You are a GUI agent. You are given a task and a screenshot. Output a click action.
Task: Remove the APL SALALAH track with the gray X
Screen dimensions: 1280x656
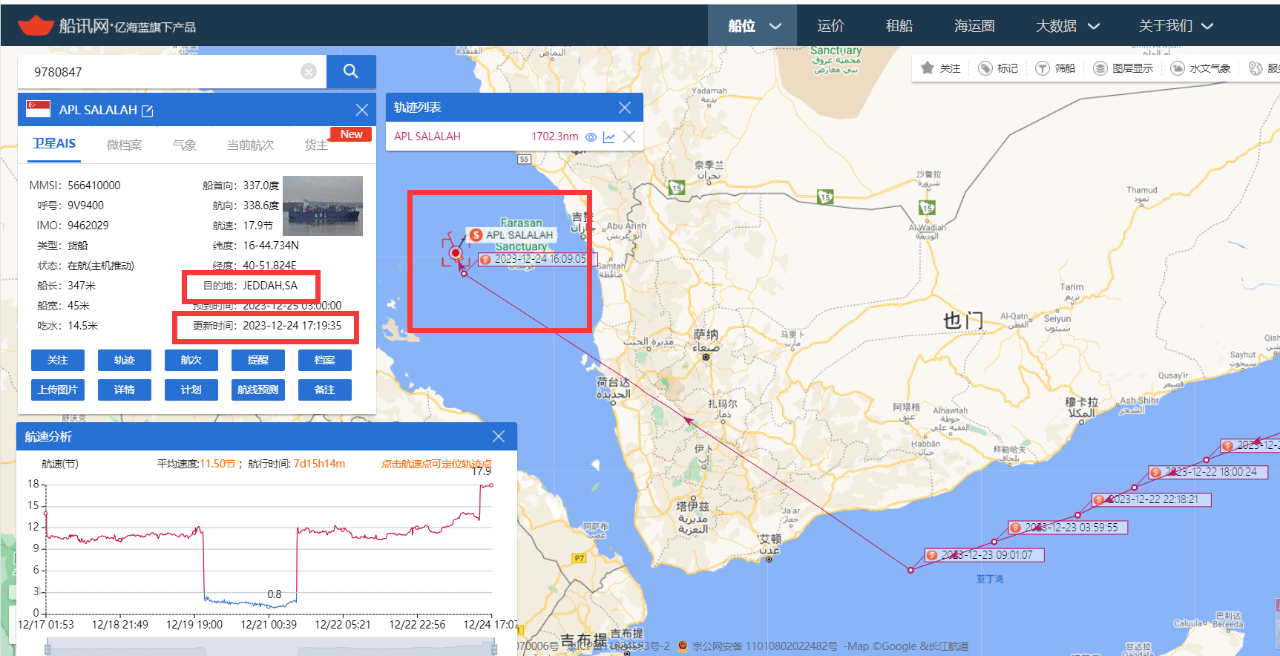629,137
